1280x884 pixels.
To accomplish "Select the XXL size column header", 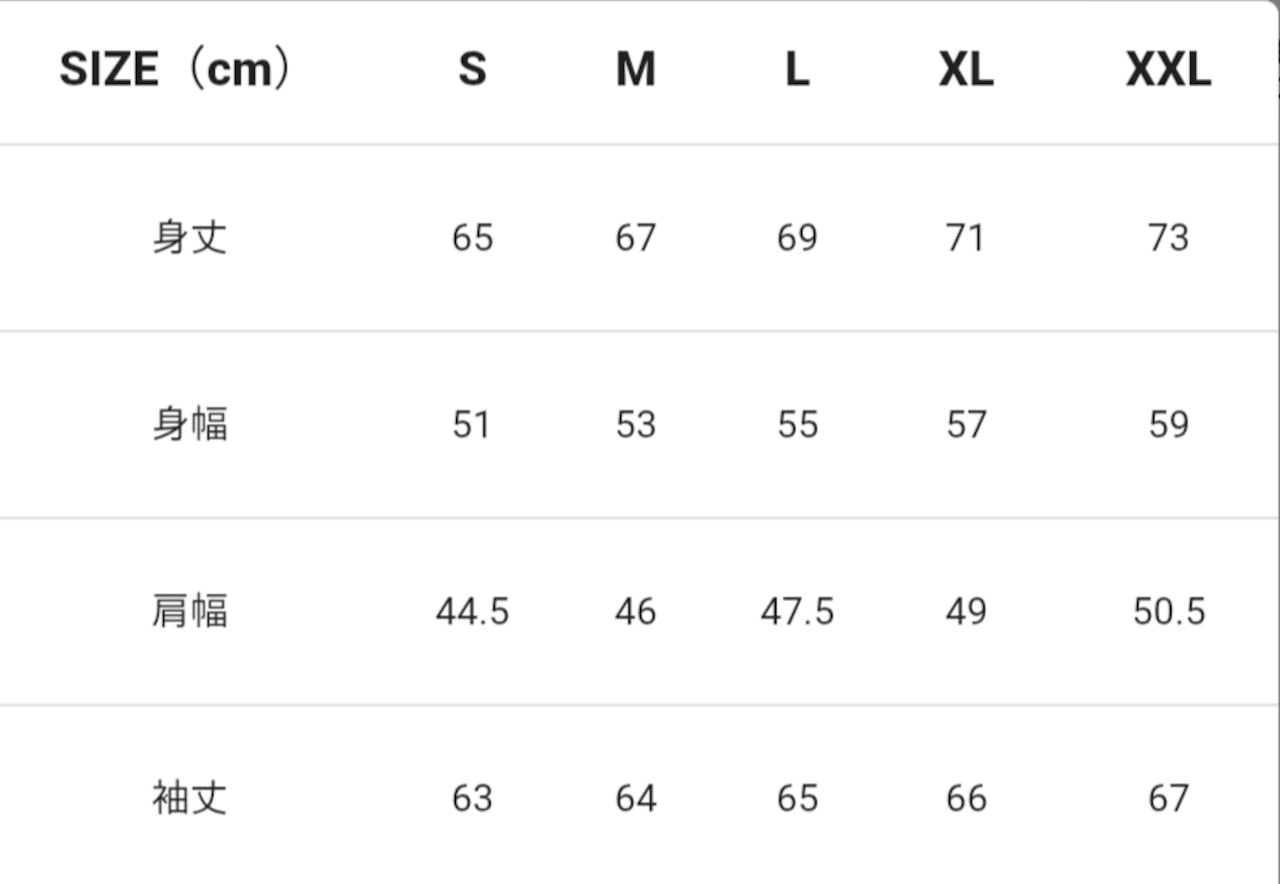I will pyautogui.click(x=1168, y=70).
